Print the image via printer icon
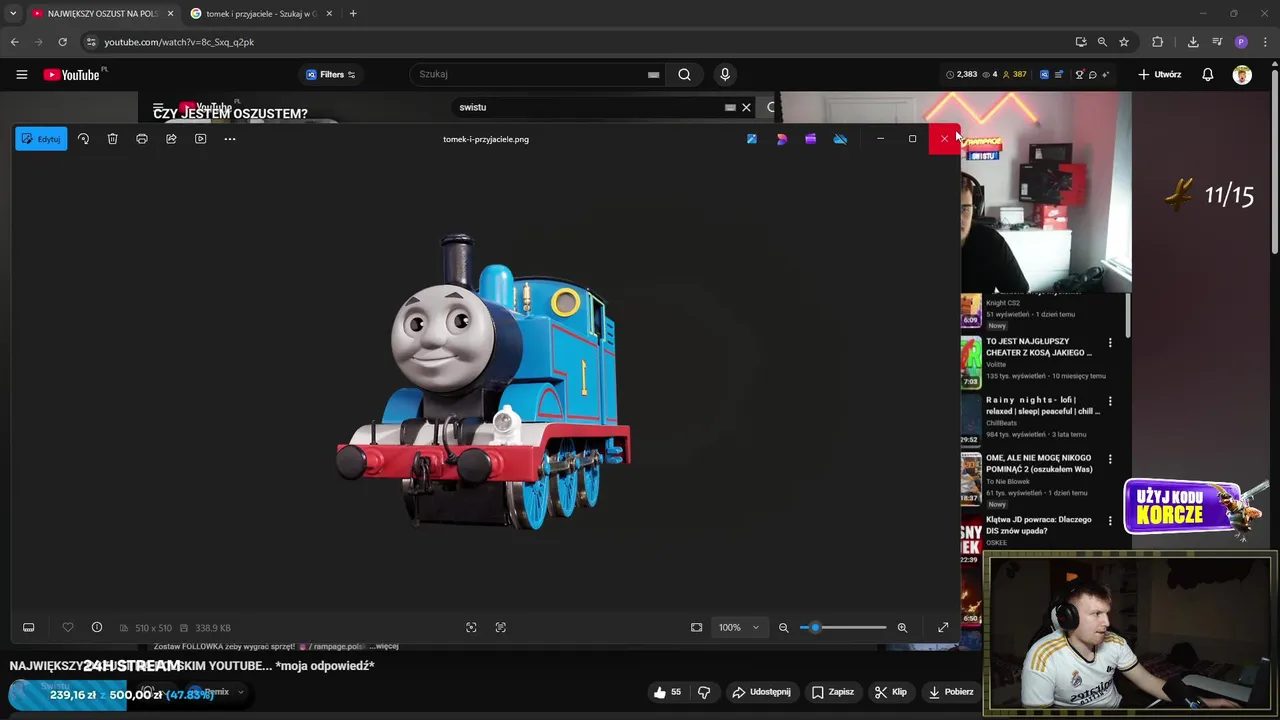Image resolution: width=1280 pixels, height=720 pixels. [x=142, y=139]
